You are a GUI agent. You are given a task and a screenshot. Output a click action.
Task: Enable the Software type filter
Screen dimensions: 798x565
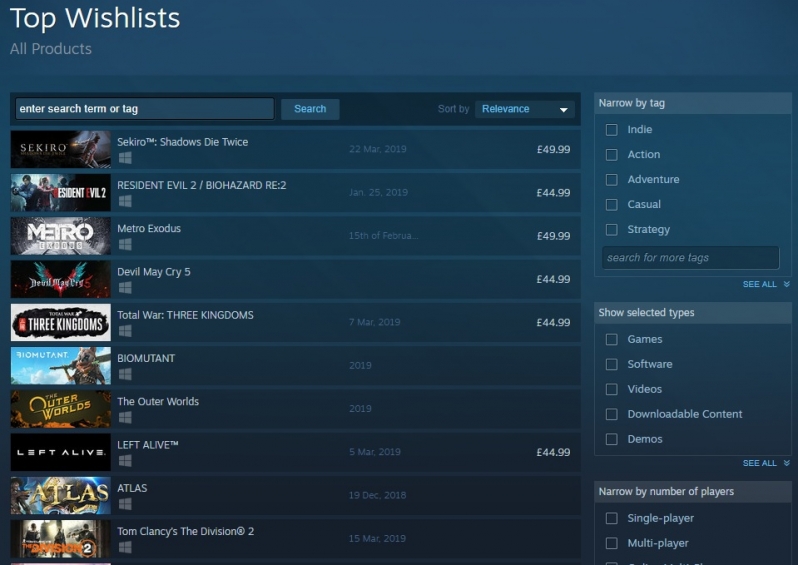point(612,364)
